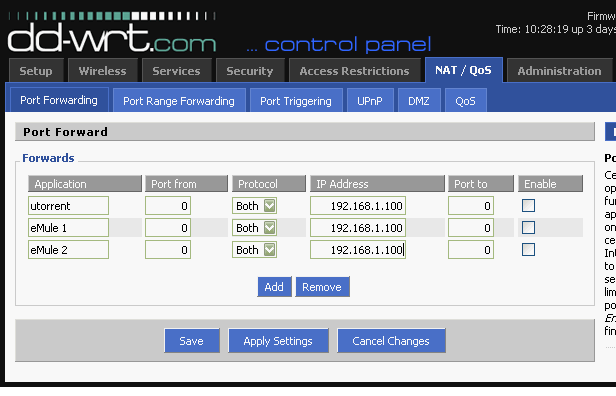Click the Forwards legend label
This screenshot has height=396, width=616.
[x=48, y=158]
